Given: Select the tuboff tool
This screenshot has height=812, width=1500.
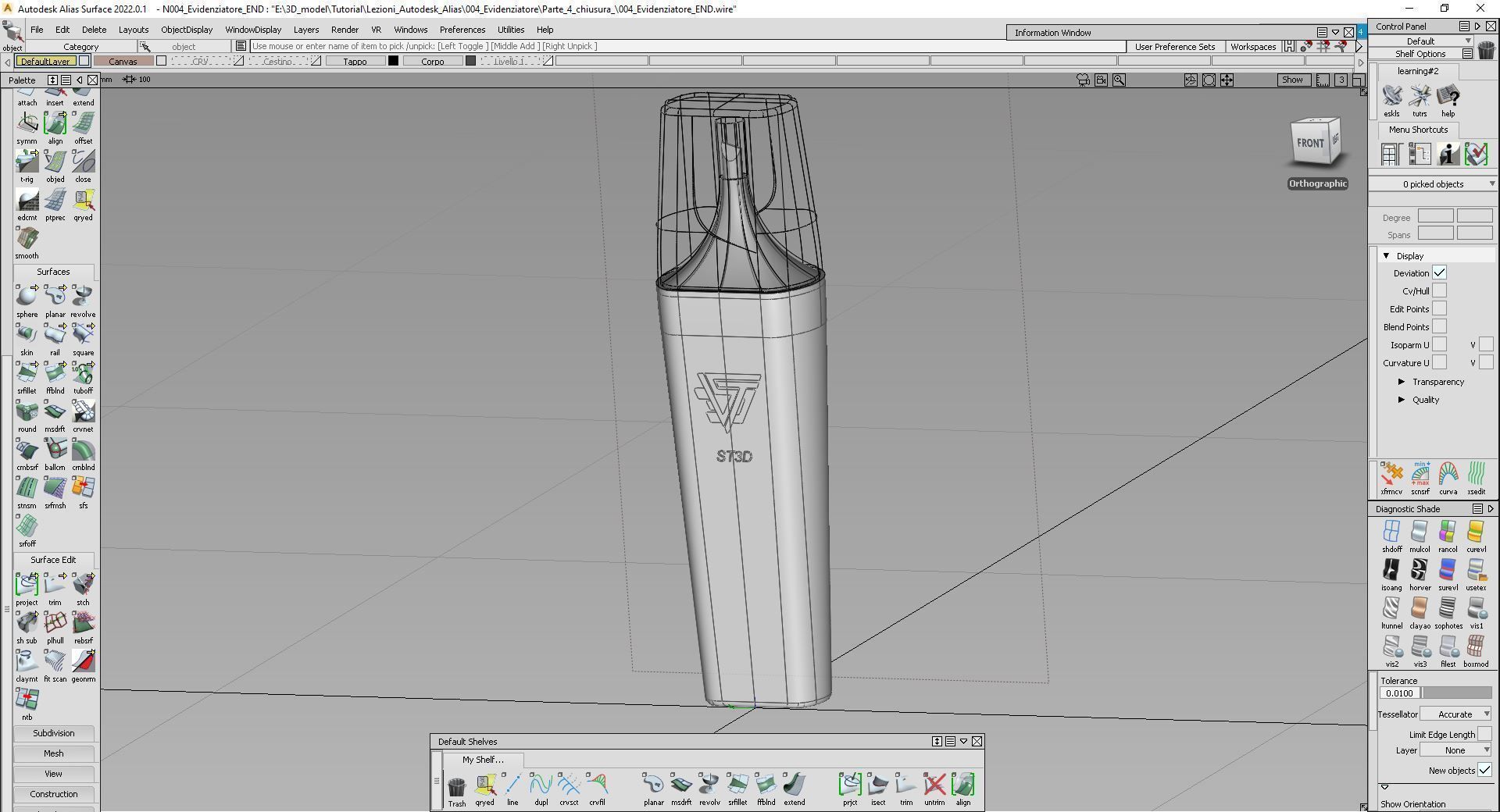Looking at the screenshot, I should click(x=83, y=372).
